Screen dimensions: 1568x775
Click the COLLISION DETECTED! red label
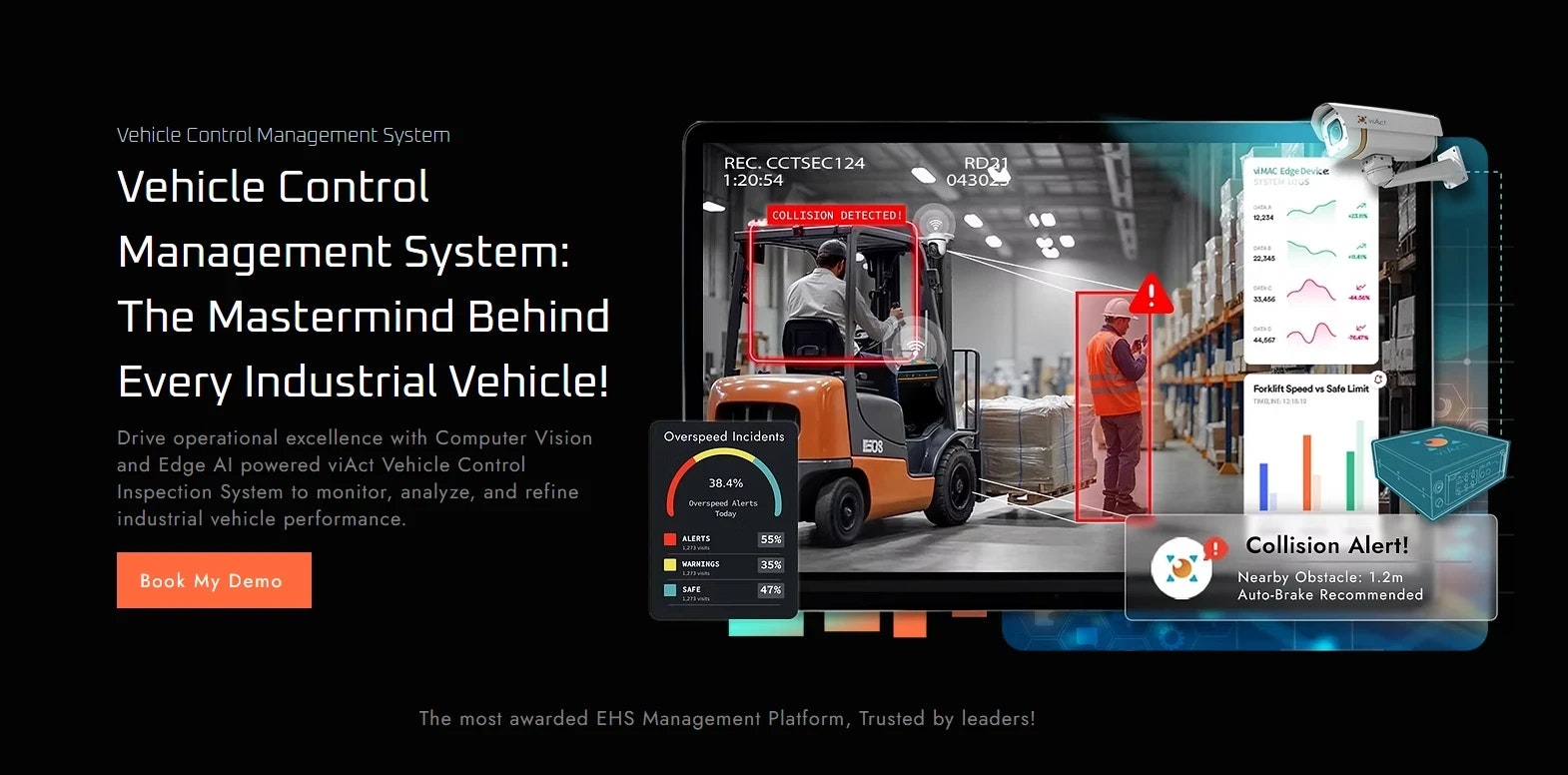(x=836, y=215)
